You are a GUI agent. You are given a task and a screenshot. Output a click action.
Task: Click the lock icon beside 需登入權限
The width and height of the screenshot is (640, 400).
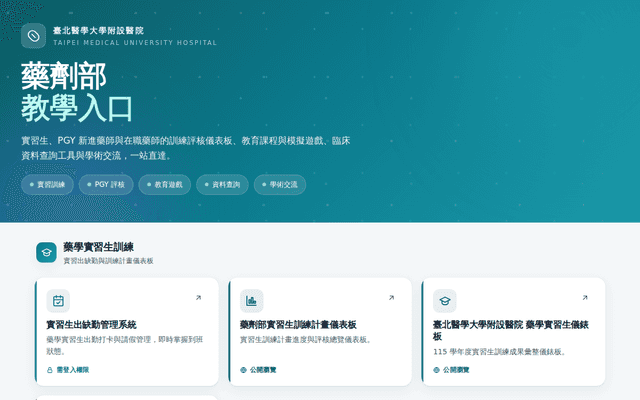click(50, 370)
